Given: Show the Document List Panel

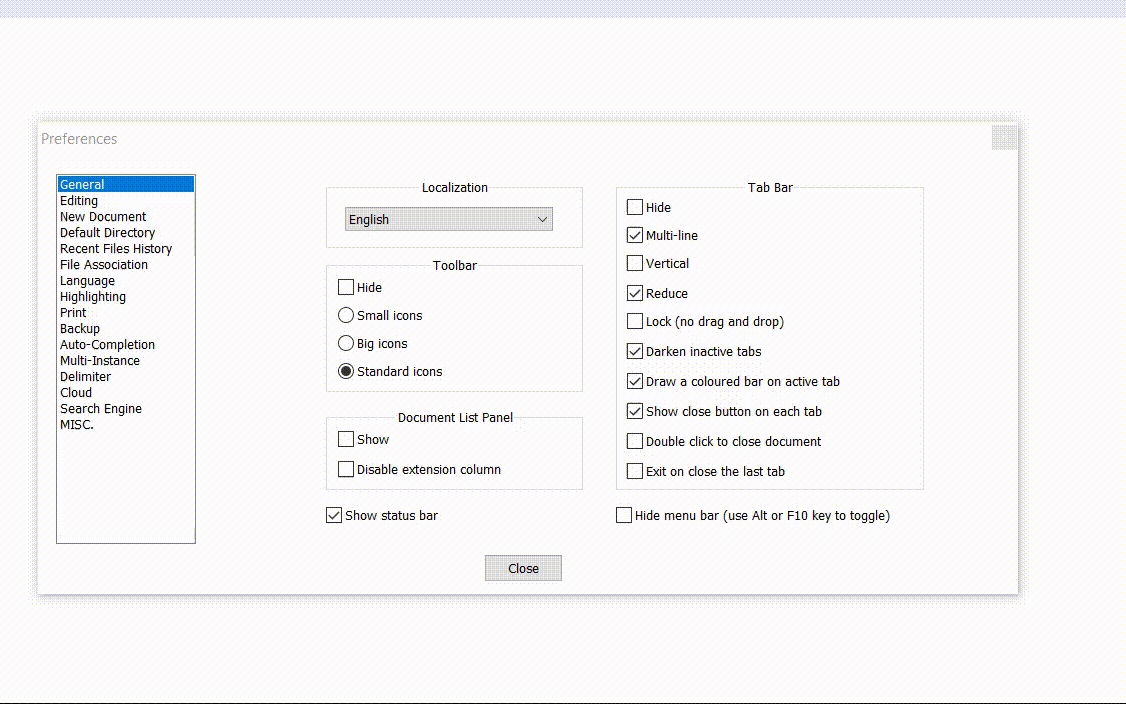Looking at the screenshot, I should click(x=345, y=439).
